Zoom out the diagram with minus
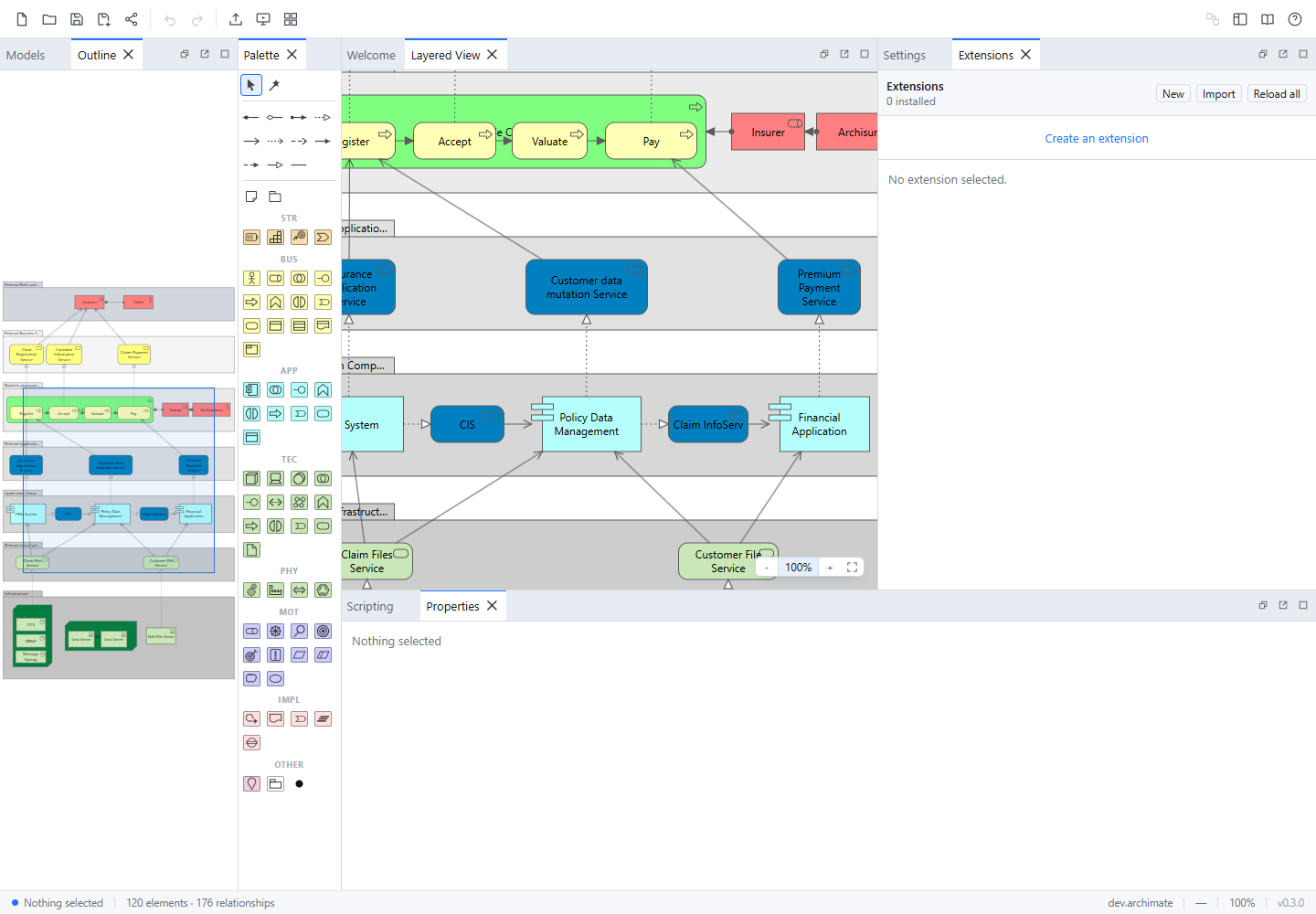Viewport: 1316px width, 914px height. tap(767, 568)
